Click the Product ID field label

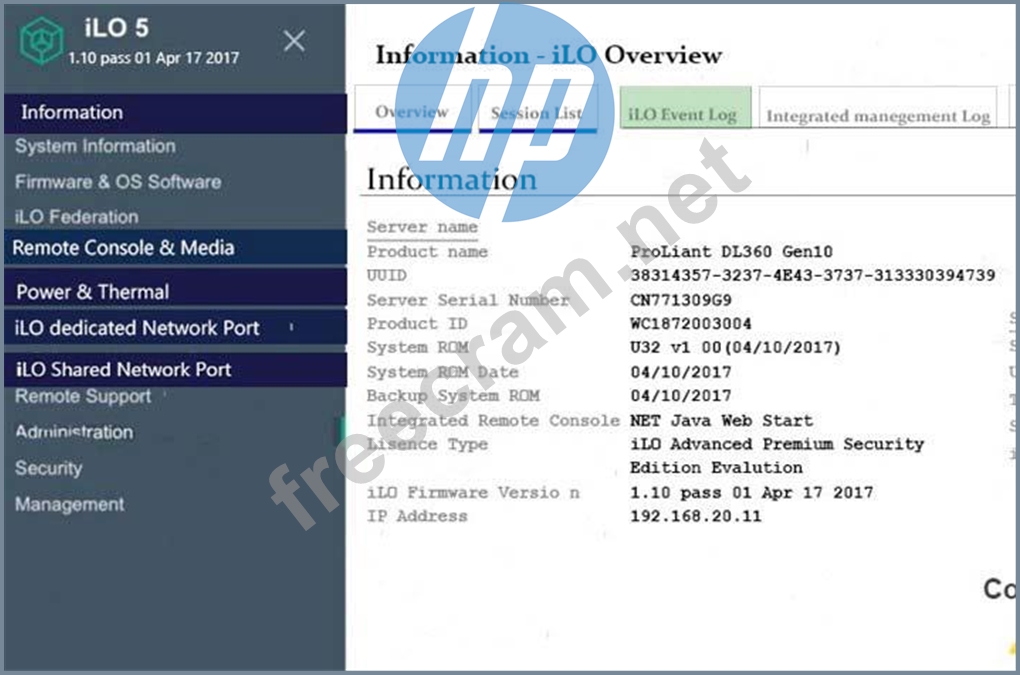point(417,324)
